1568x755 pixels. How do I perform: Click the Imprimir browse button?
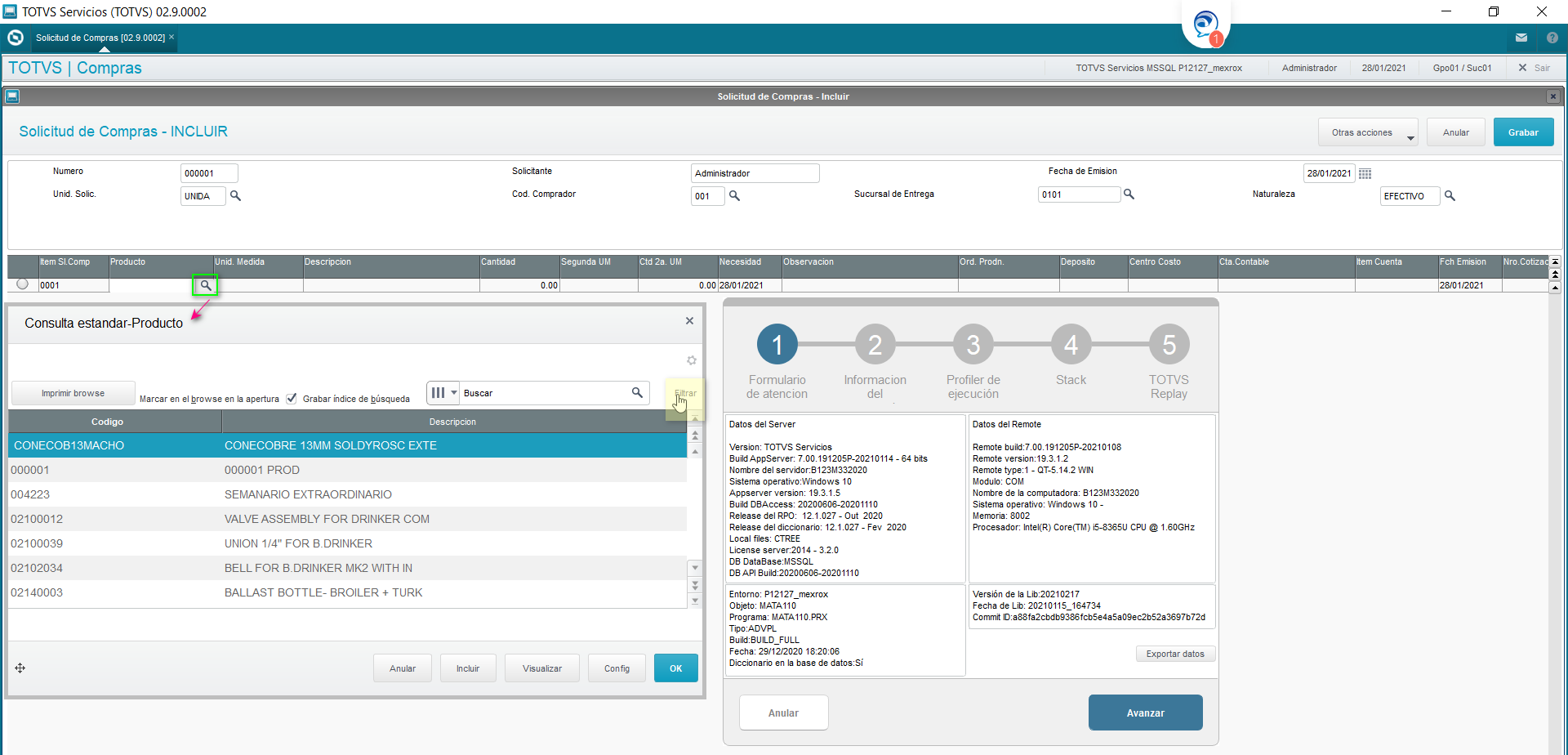[x=73, y=393]
